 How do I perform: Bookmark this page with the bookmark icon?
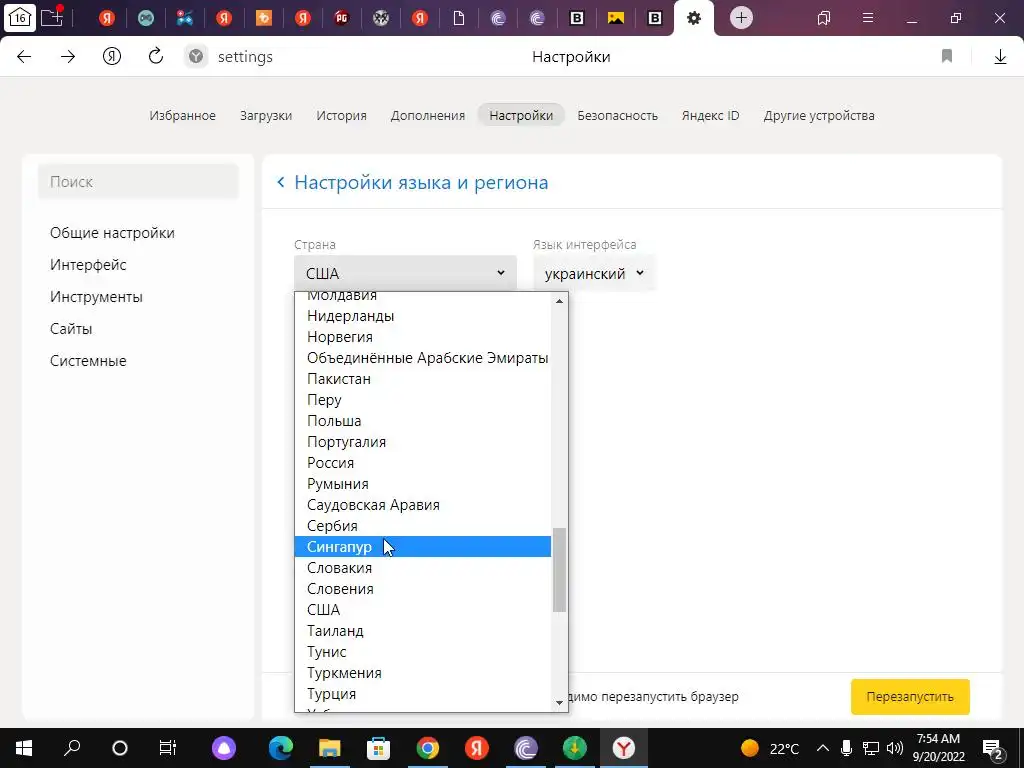[947, 57]
